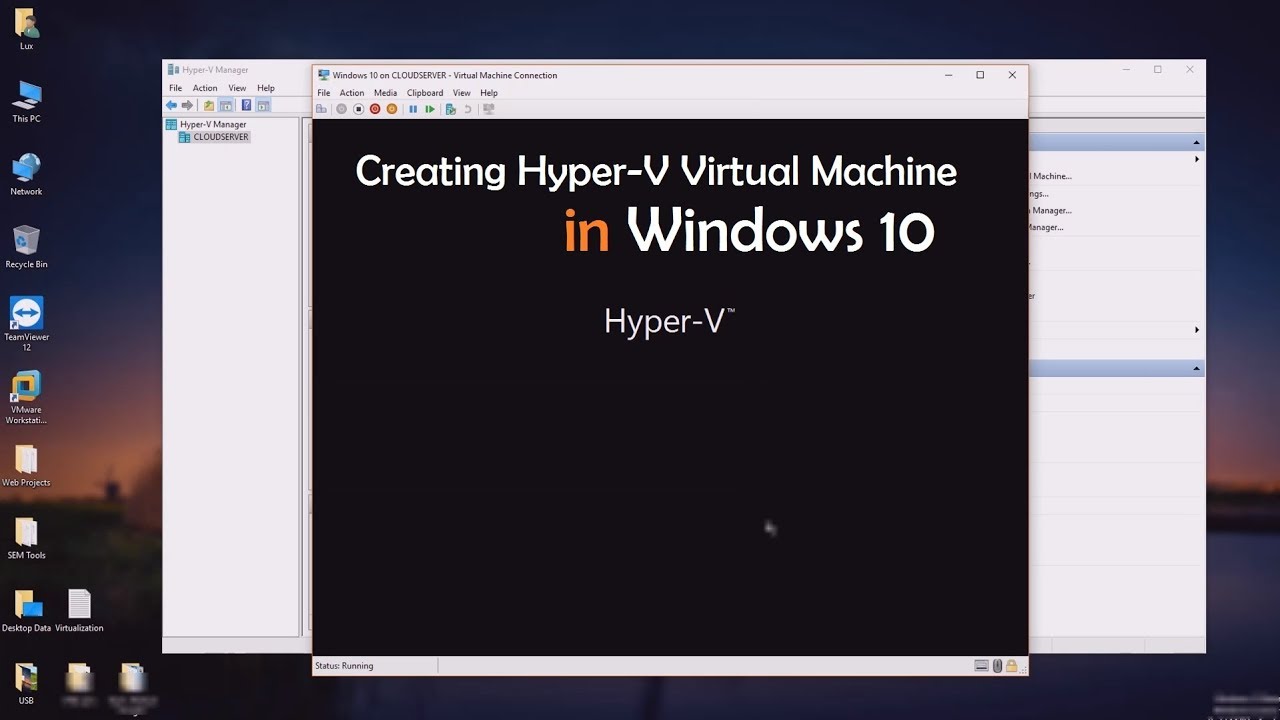Click the Enhanced Session monitor icon
Image resolution: width=1280 pixels, height=720 pixels.
(x=489, y=109)
